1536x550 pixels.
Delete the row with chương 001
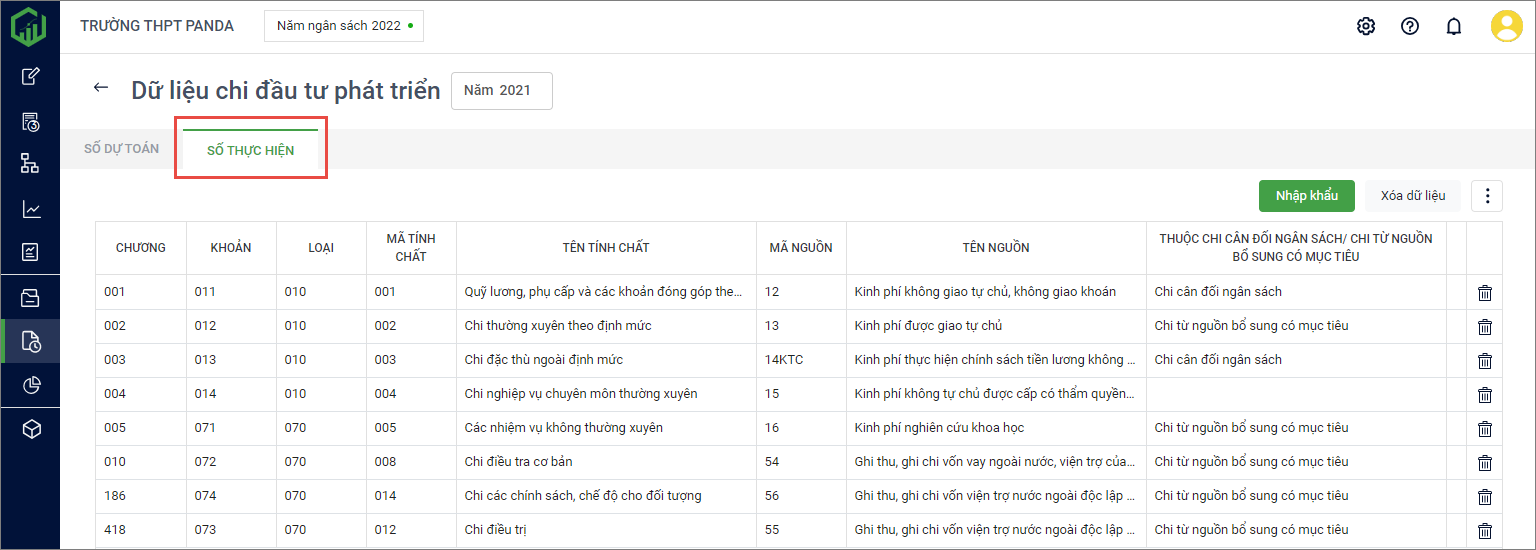point(1485,293)
